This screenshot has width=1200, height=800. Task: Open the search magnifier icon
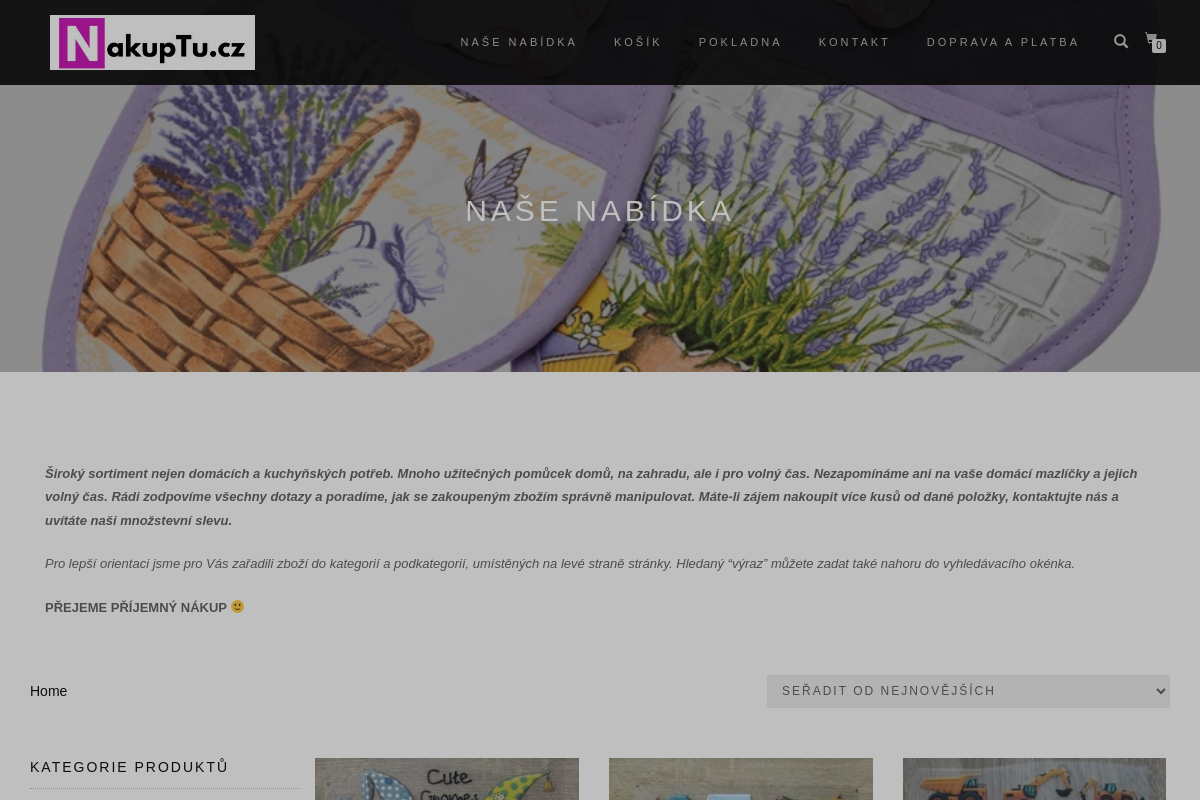tap(1121, 41)
